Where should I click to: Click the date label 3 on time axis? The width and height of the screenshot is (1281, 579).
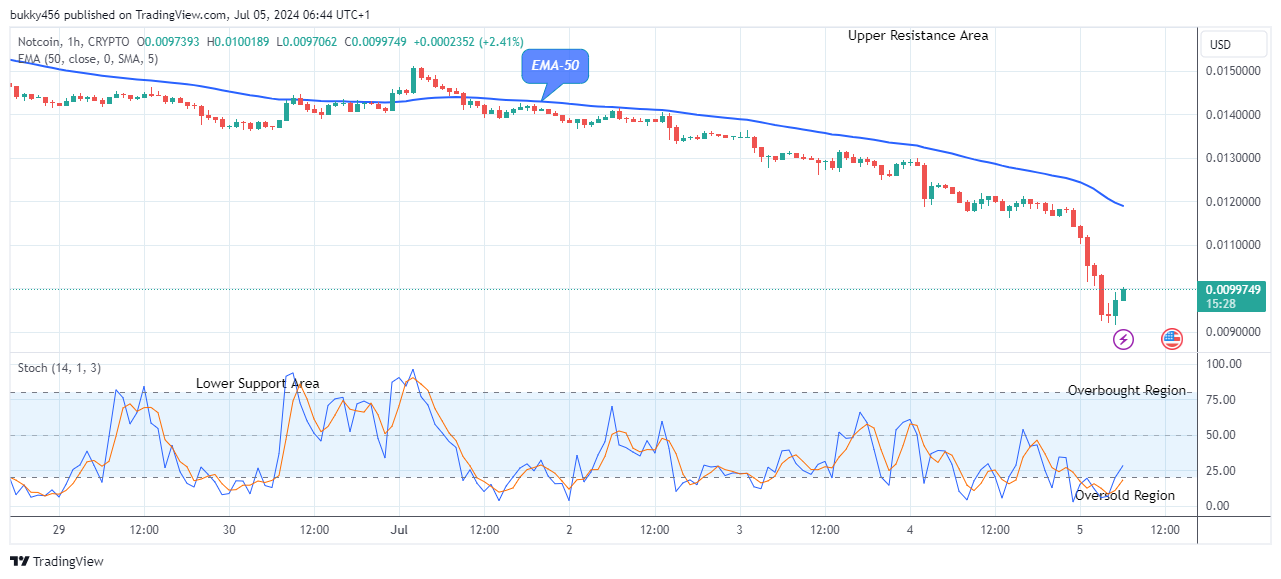tap(740, 529)
